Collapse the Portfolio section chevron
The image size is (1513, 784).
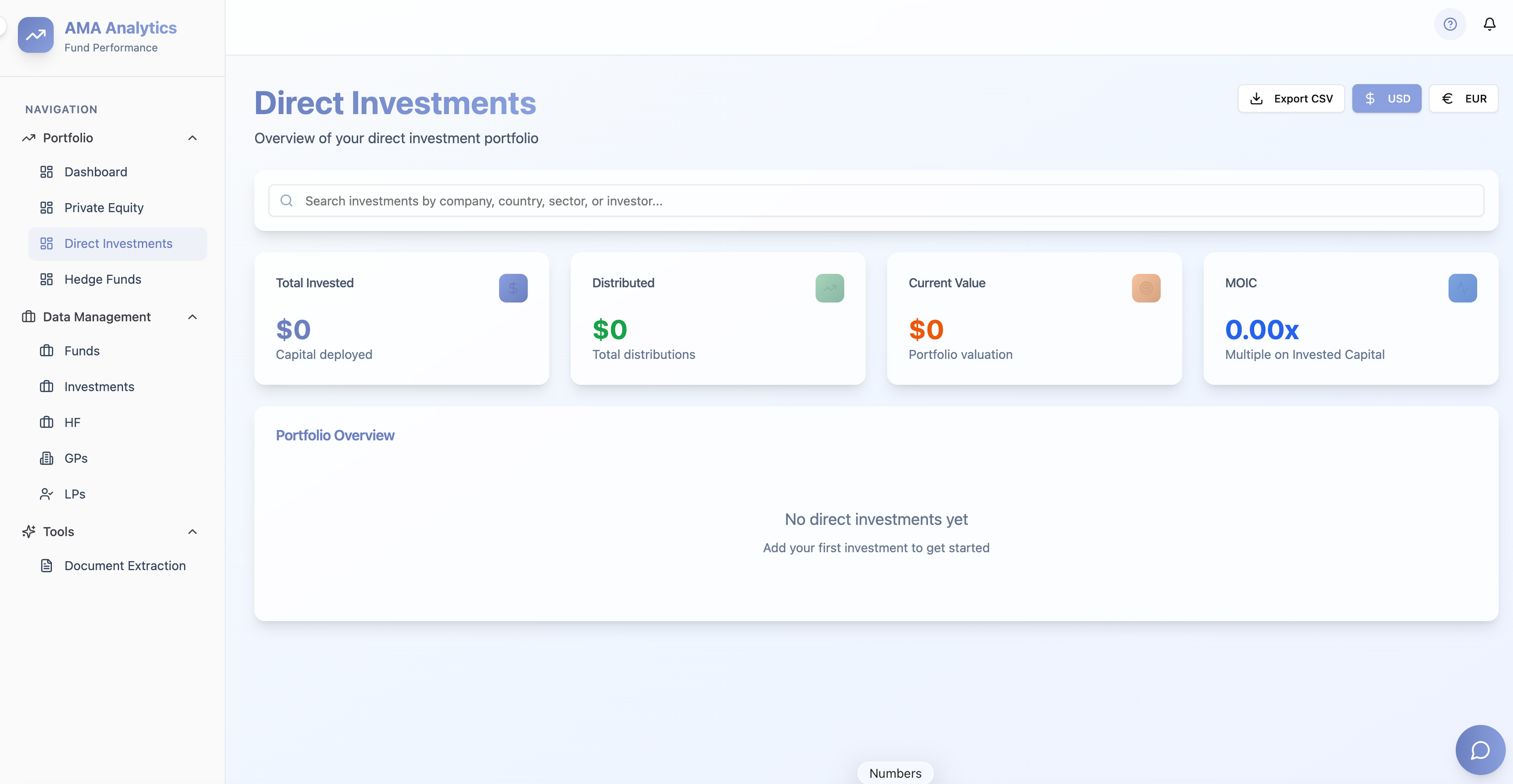[192, 138]
